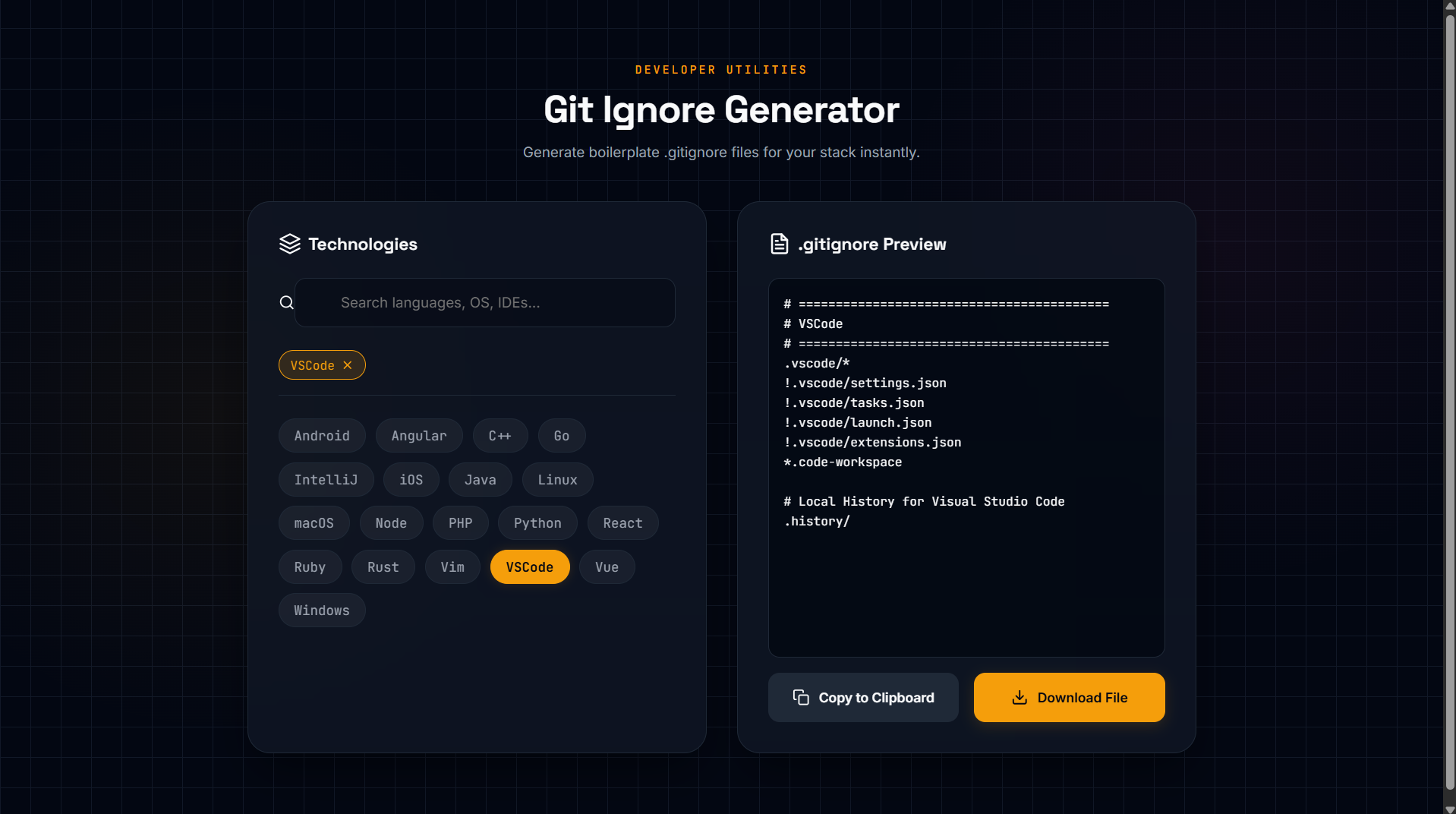Enable the iOS chip

(411, 480)
